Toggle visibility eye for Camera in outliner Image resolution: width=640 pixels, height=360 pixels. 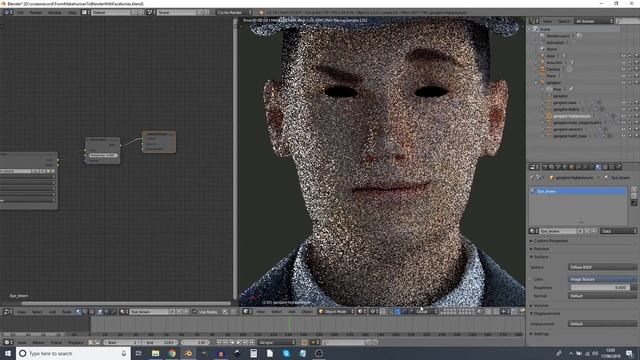tap(624, 69)
